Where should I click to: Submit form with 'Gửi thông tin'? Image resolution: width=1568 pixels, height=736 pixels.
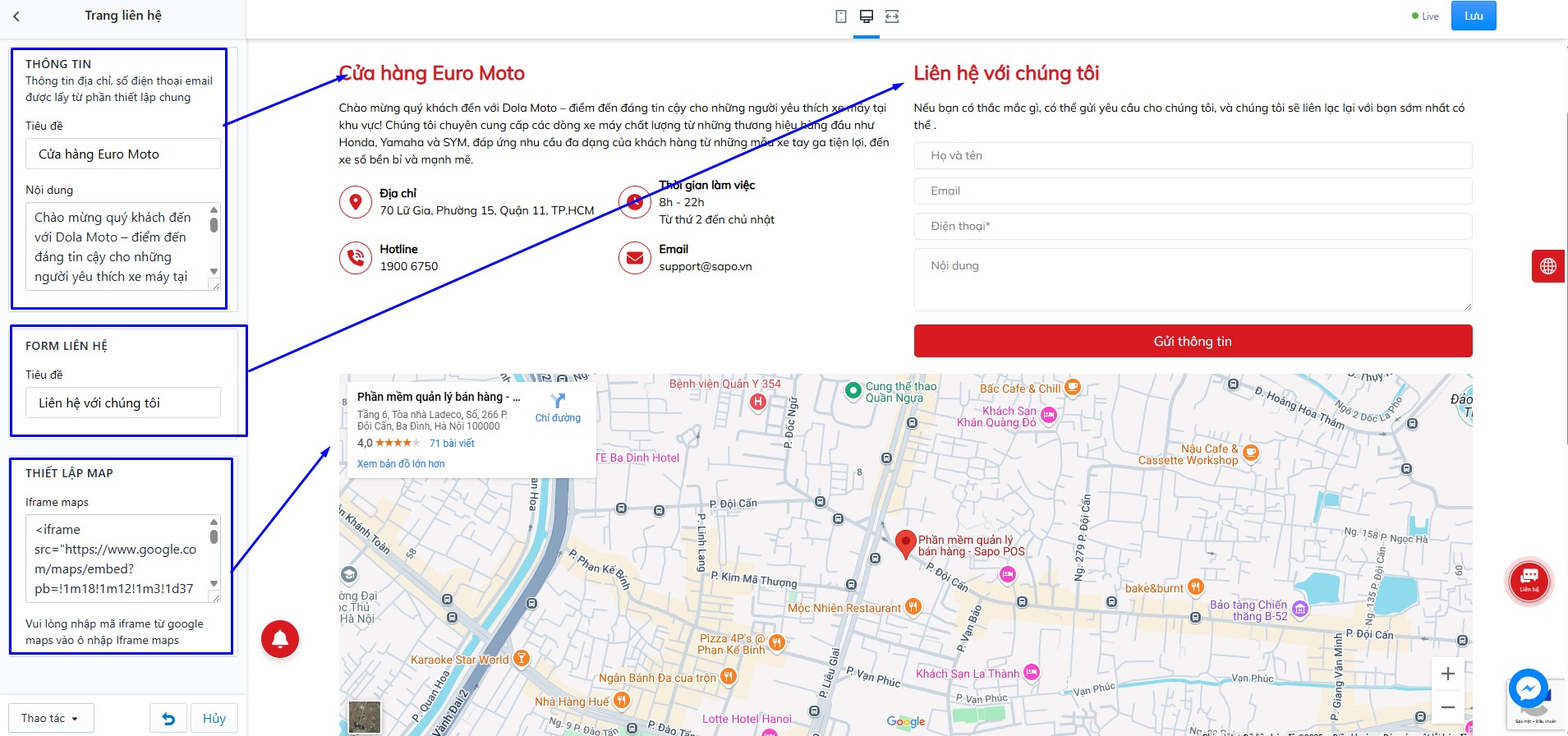tap(1193, 341)
